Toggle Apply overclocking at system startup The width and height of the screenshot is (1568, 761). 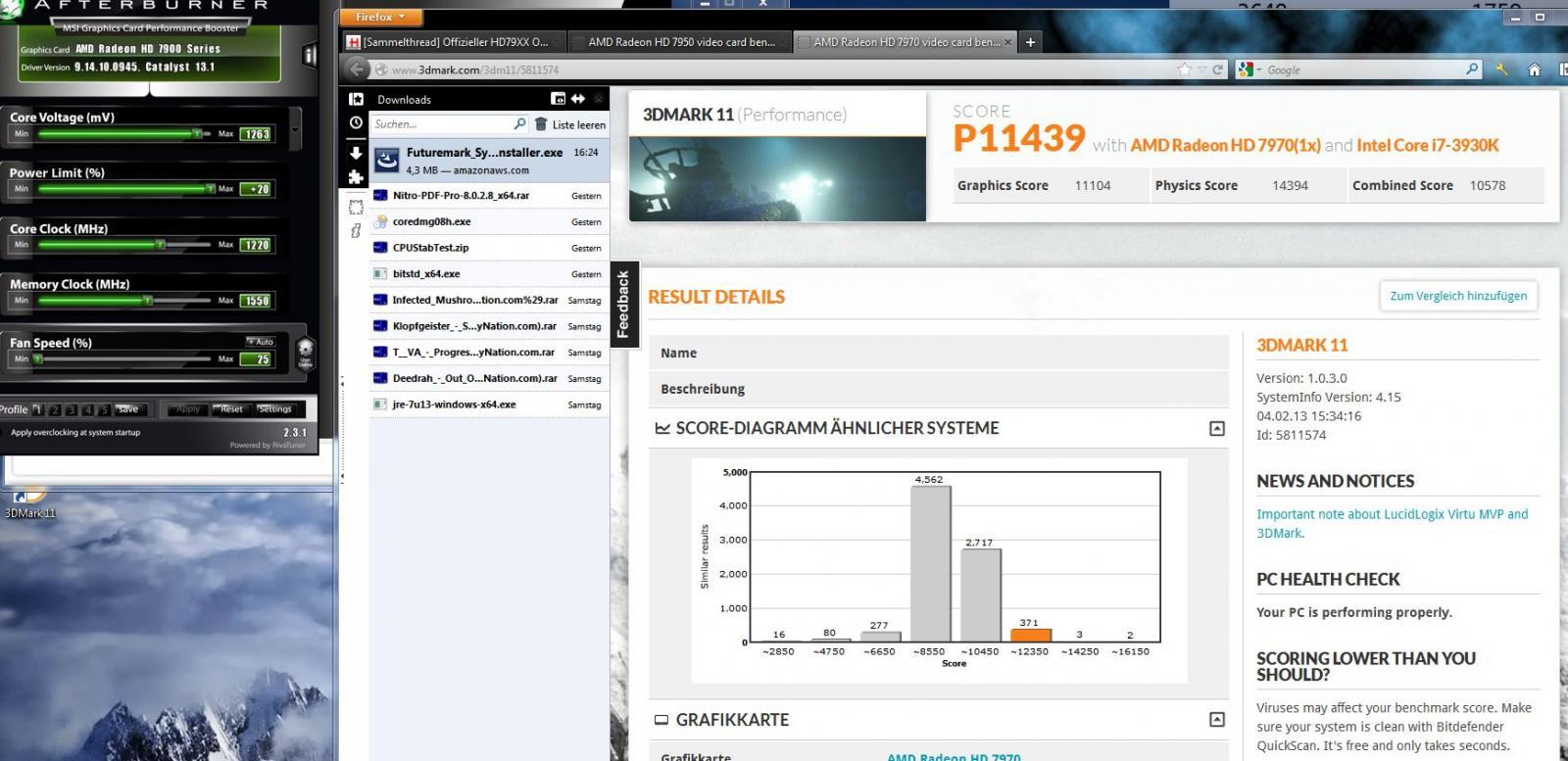(75, 432)
